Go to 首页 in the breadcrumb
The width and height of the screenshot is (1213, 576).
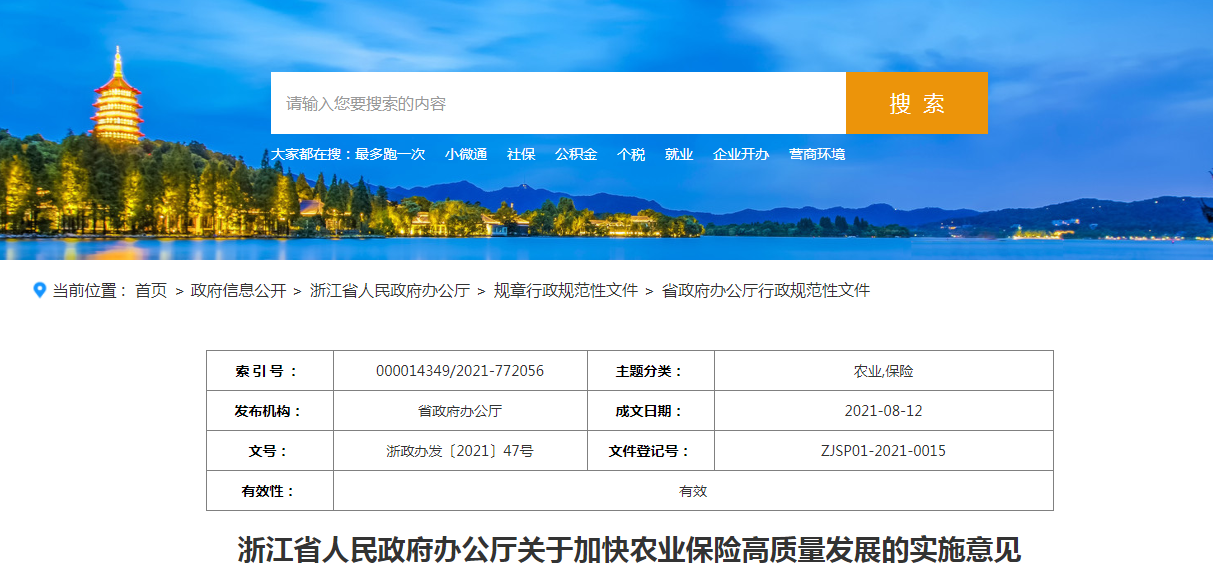click(x=151, y=291)
